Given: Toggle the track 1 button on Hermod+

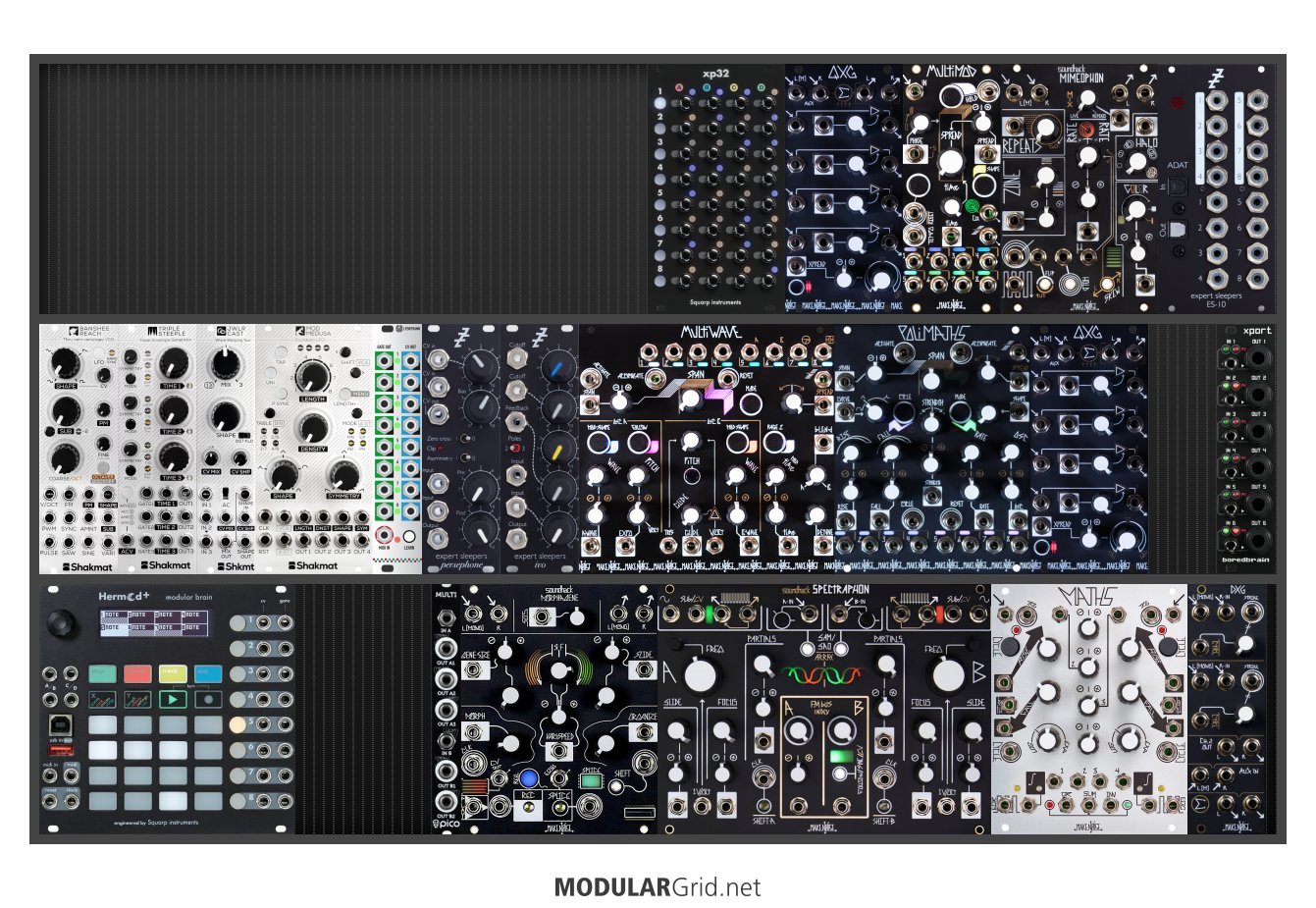Looking at the screenshot, I should tap(237, 622).
